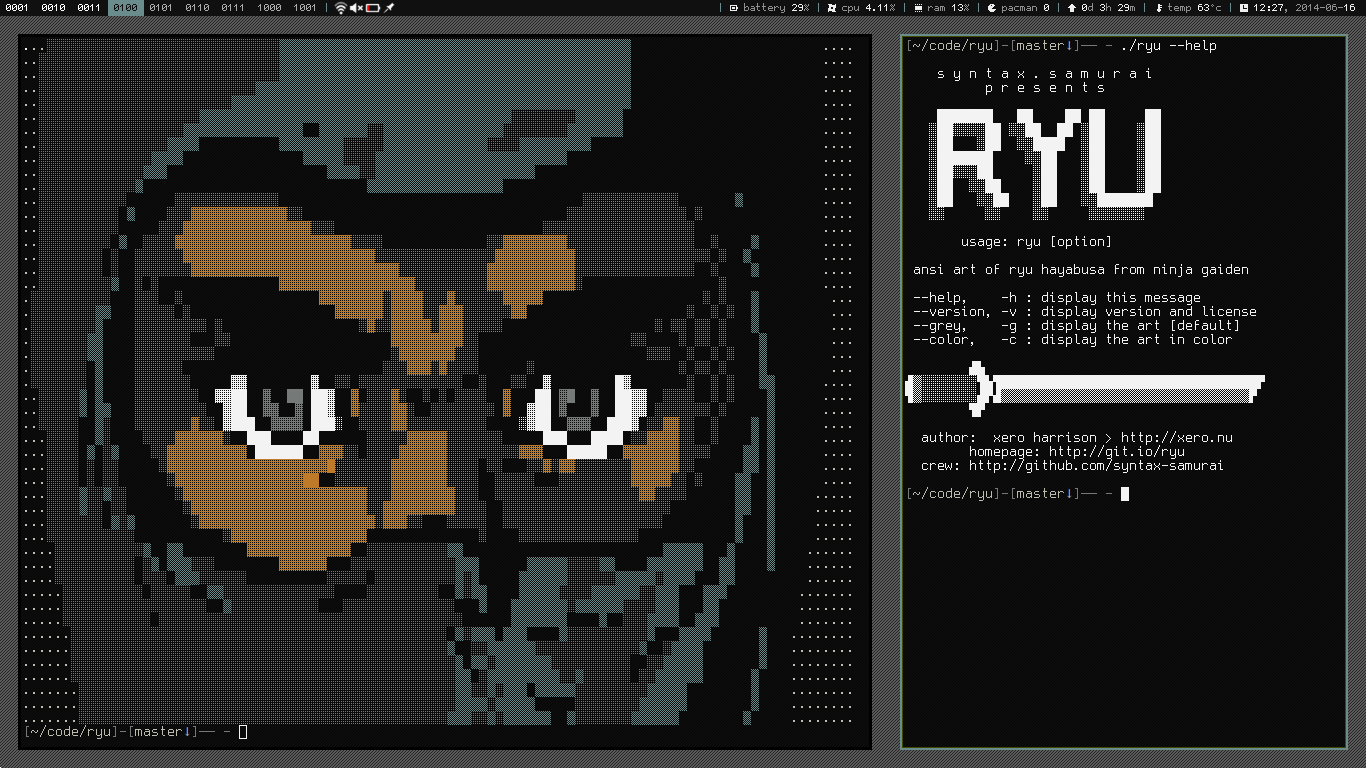Click the pacman icon in status bar
Screen dimensions: 1366x768
tap(991, 8)
